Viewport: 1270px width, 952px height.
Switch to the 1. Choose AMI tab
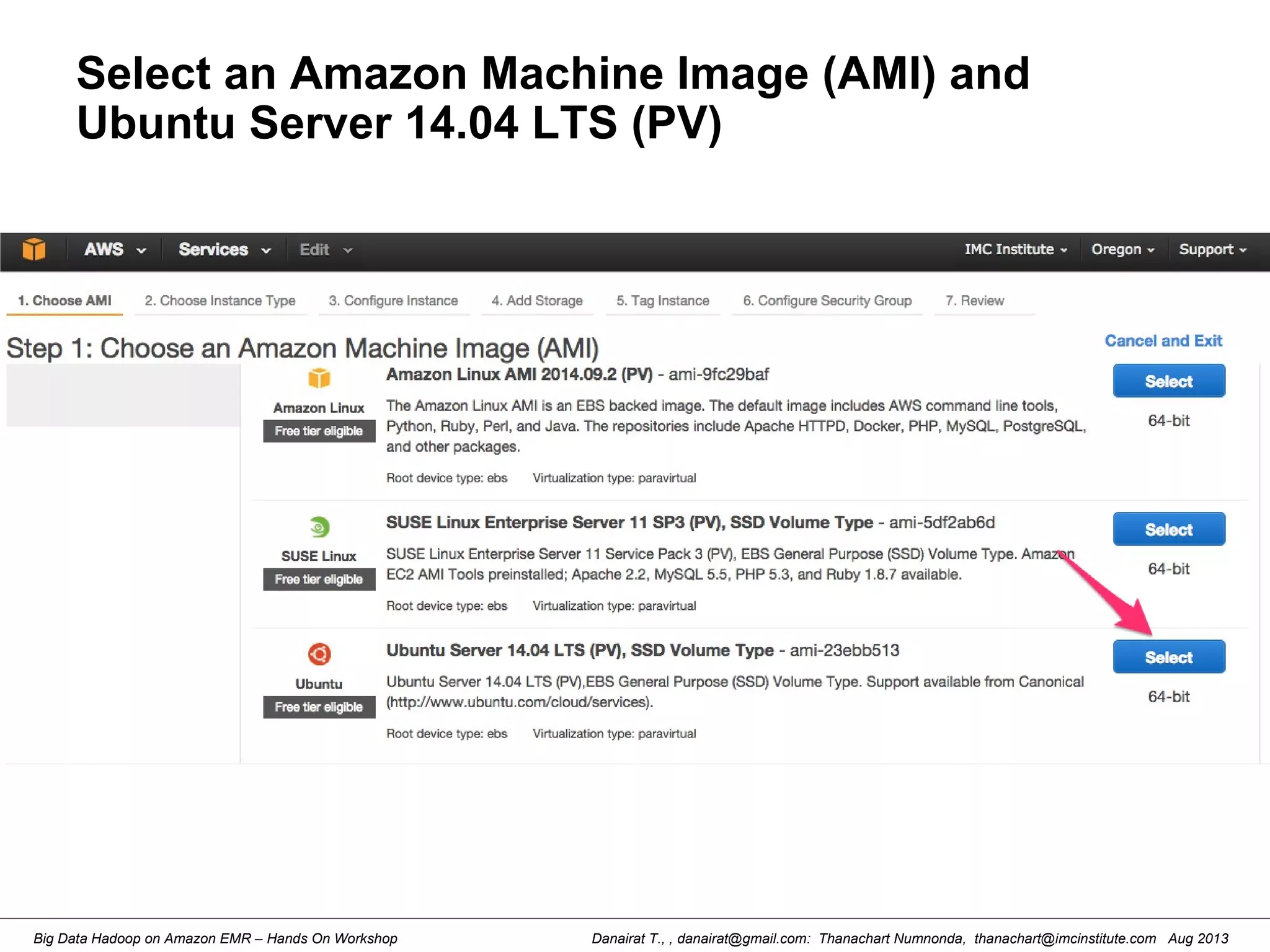(64, 301)
